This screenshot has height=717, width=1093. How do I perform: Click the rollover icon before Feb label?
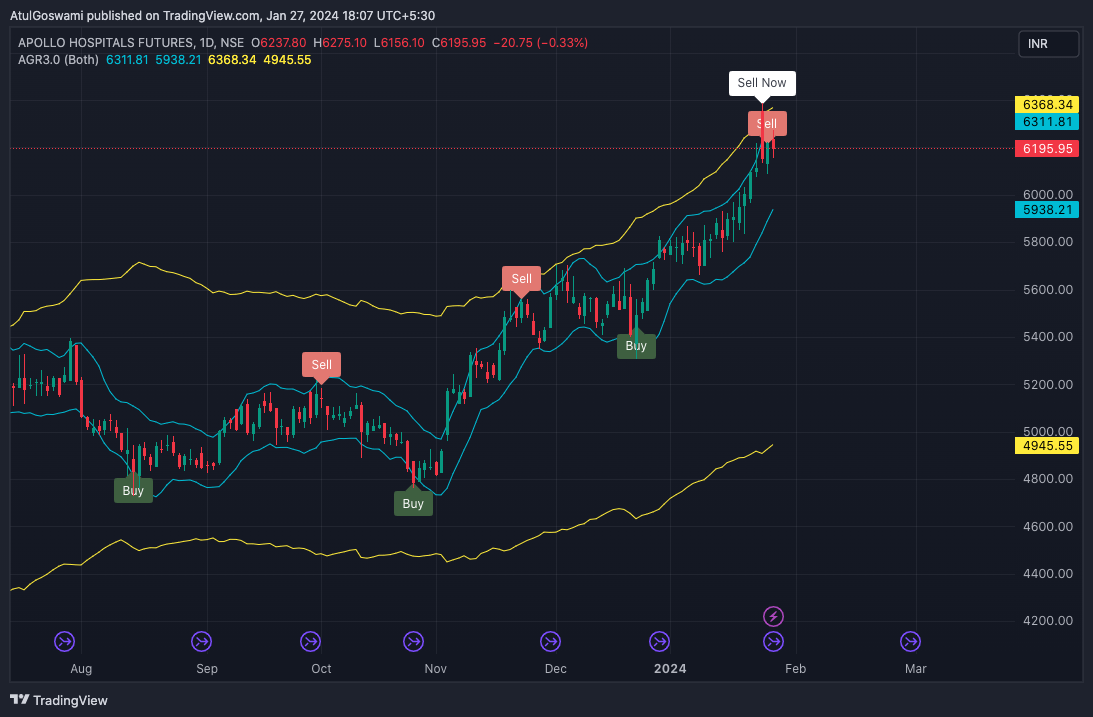pos(773,641)
